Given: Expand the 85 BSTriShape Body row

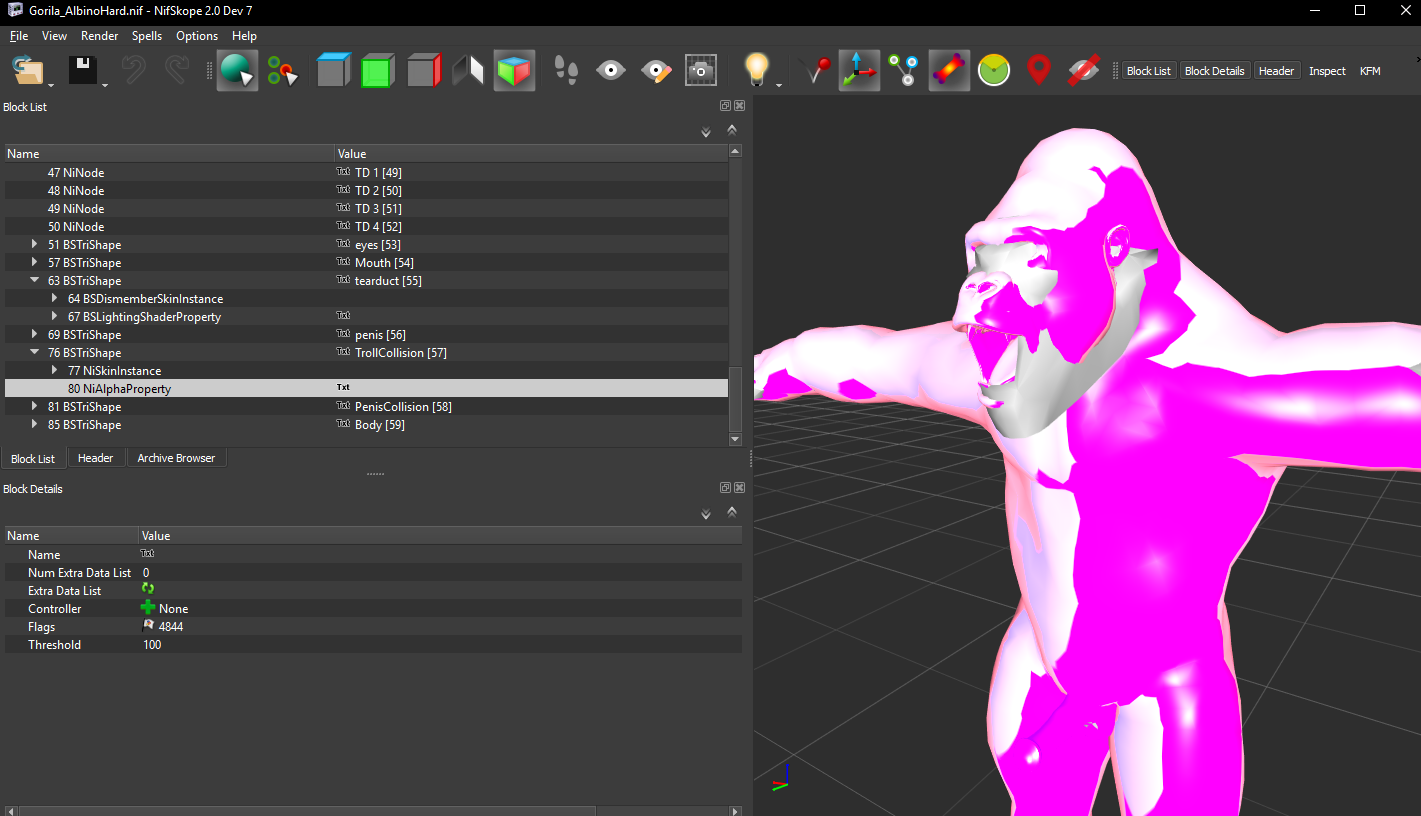Looking at the screenshot, I should coord(35,425).
